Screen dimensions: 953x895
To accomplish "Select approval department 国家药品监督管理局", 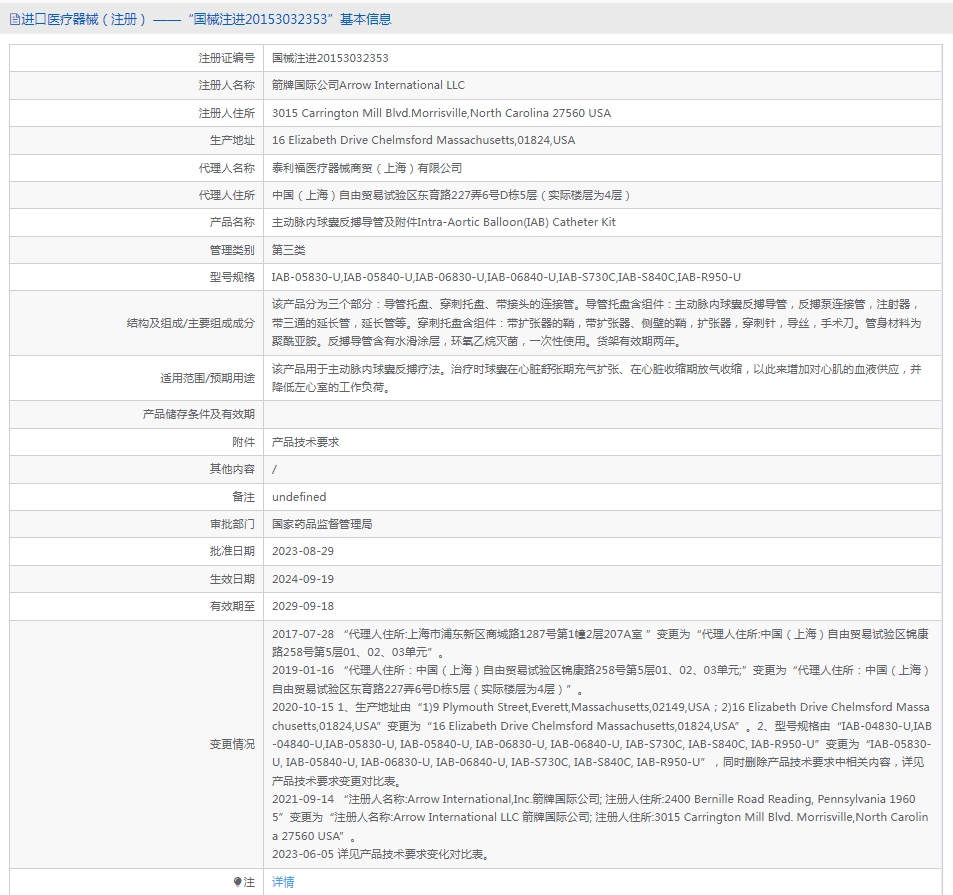I will [322, 524].
